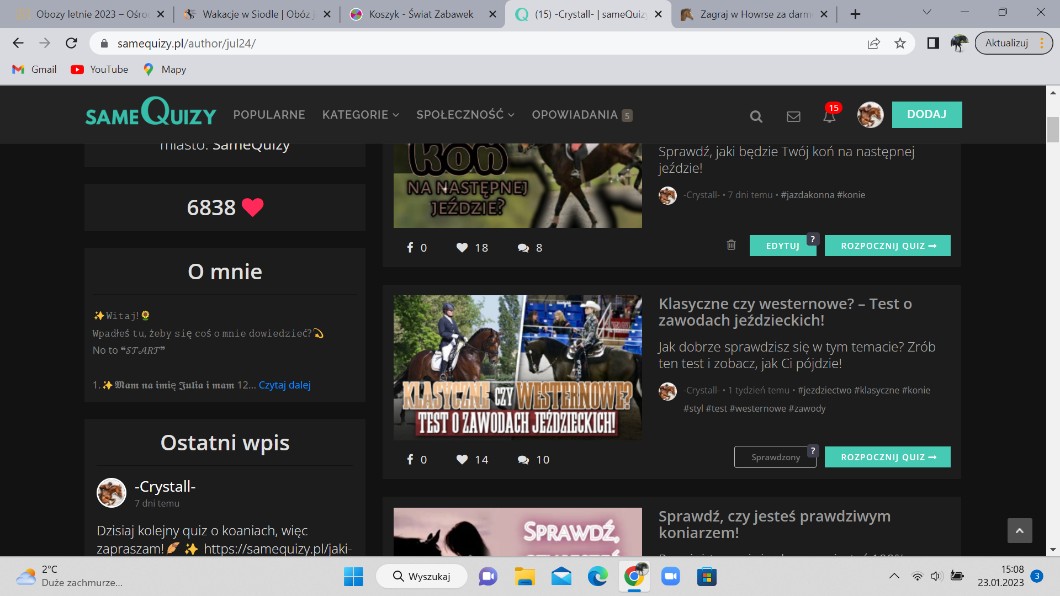
Task: Switch to the Koszyk - Świat Zabawek tab
Action: point(421,15)
